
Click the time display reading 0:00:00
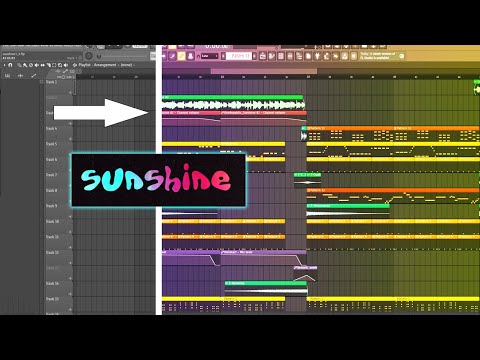(216, 46)
